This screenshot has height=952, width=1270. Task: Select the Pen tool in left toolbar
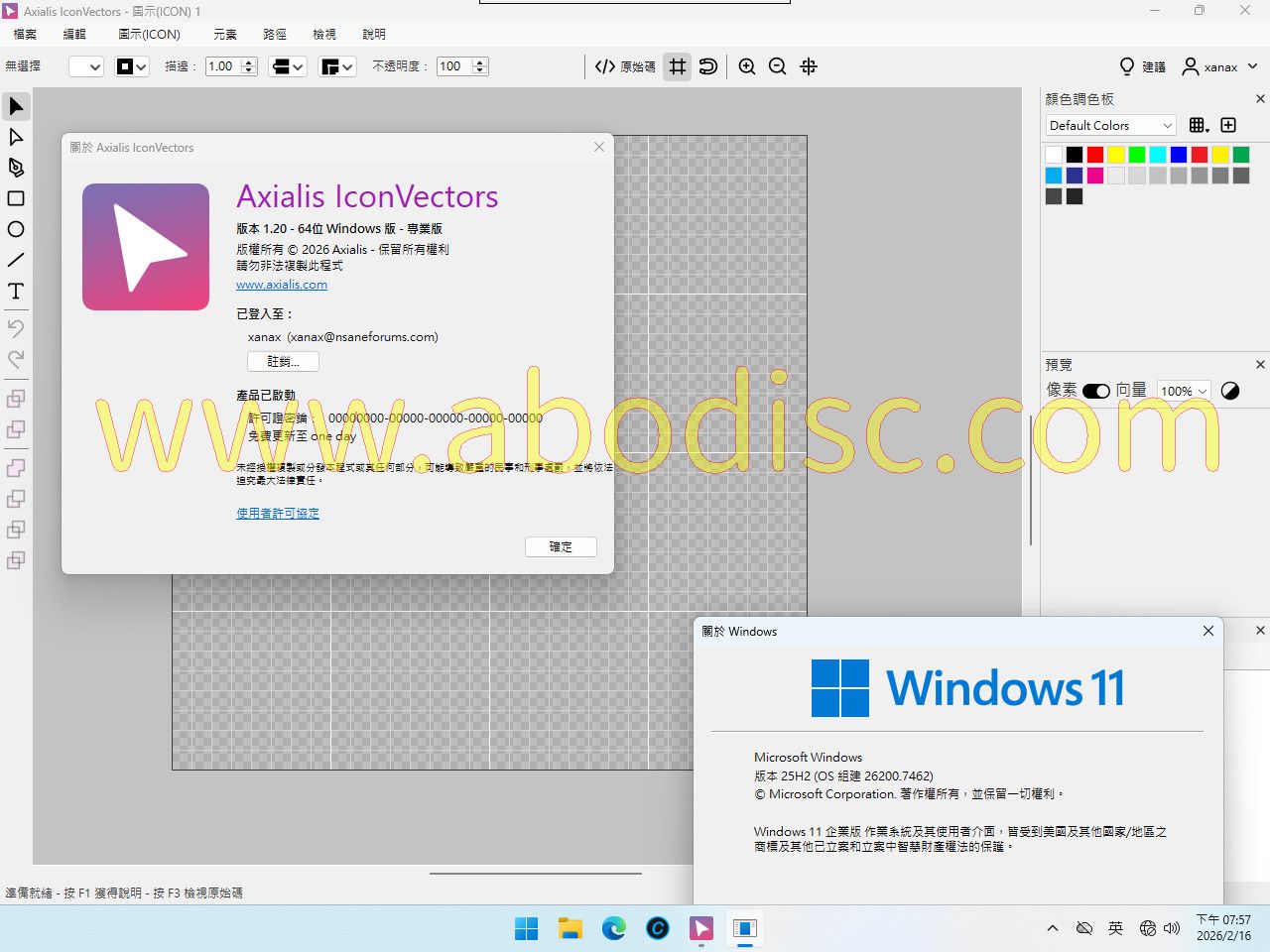coord(16,168)
